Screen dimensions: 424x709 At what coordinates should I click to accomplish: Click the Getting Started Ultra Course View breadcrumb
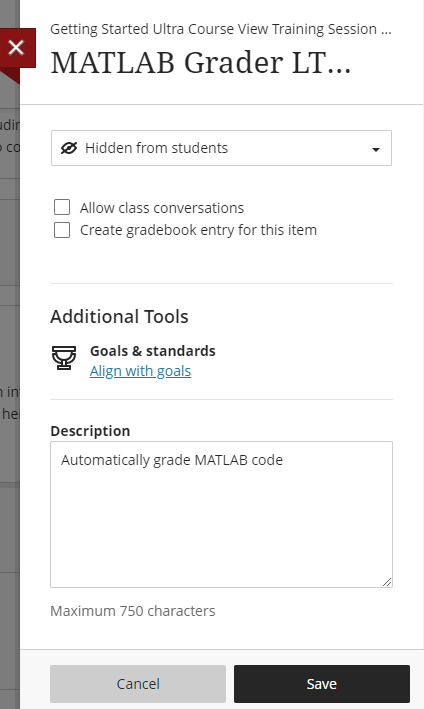[221, 29]
